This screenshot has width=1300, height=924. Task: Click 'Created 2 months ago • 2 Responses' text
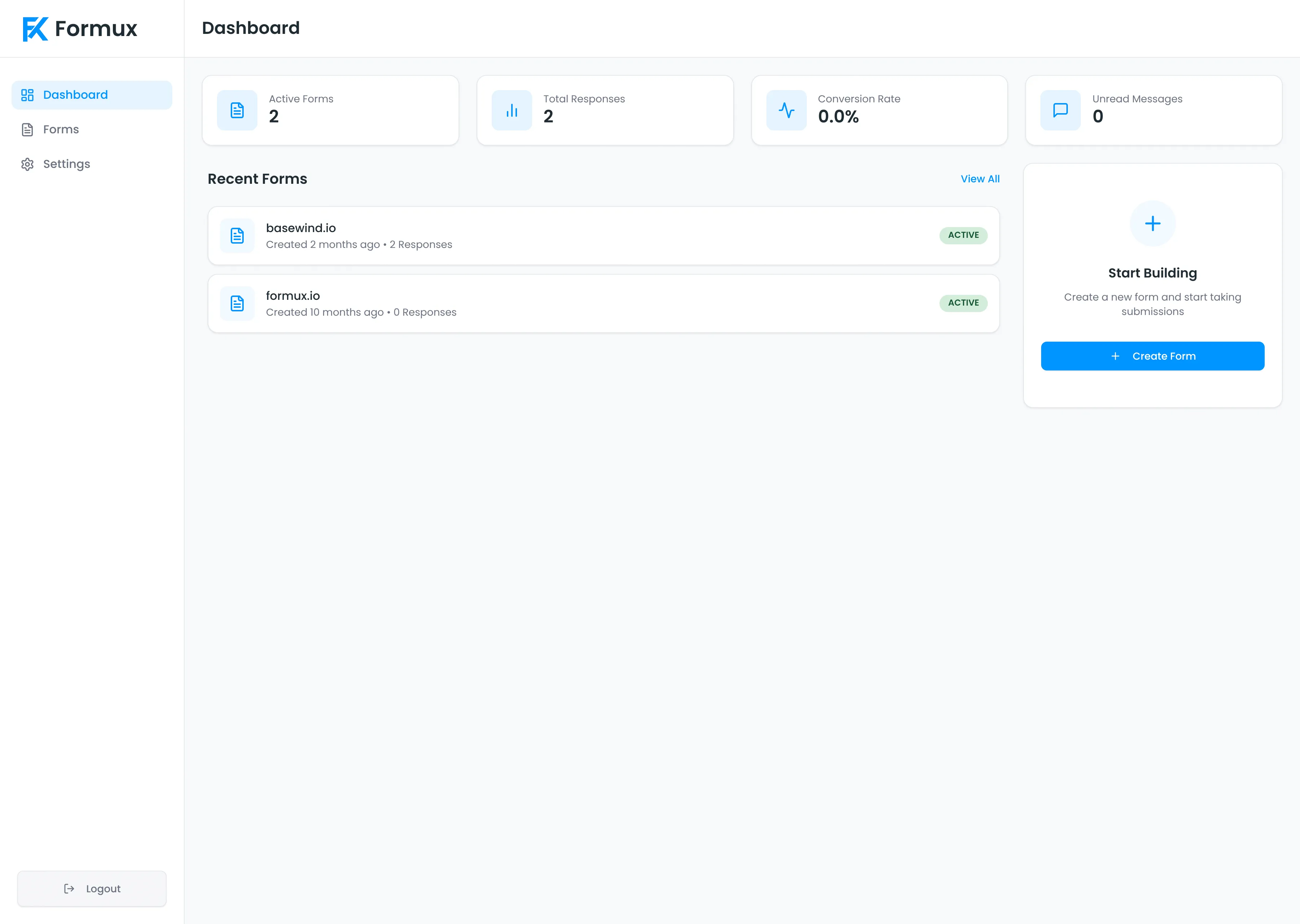(x=359, y=245)
